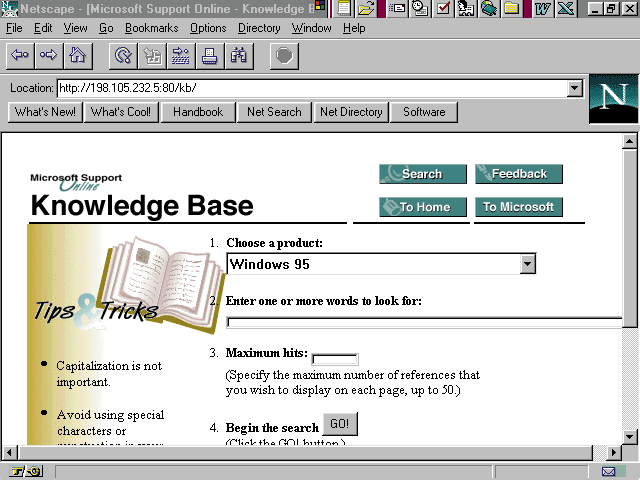The height and width of the screenshot is (480, 640).
Task: Click the What's Cool! button
Action: coord(121,112)
